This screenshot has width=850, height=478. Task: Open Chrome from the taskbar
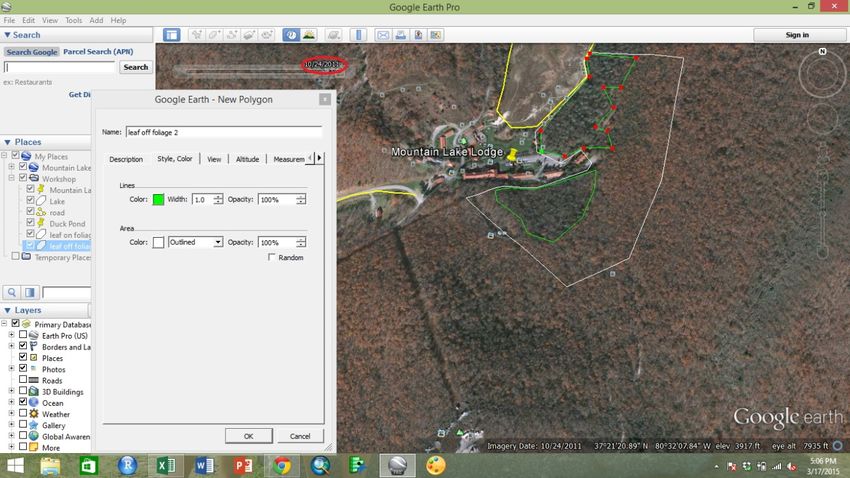point(281,466)
